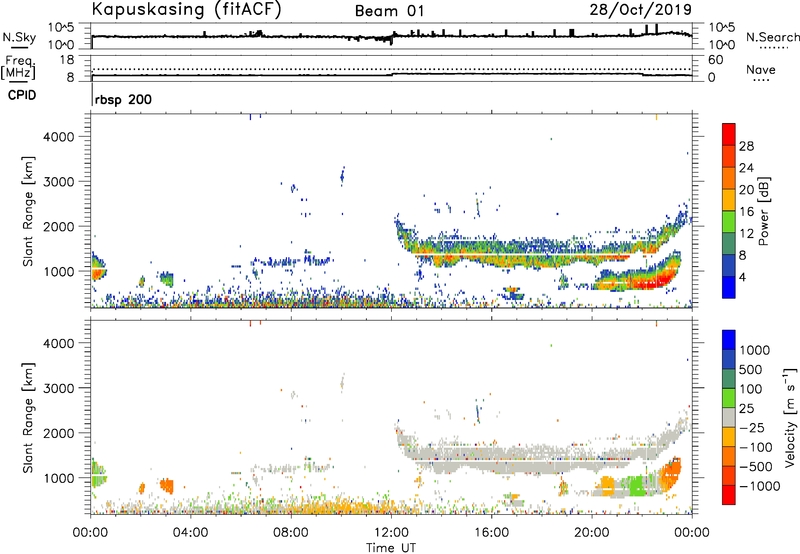Click the '20:00' time axis label
This screenshot has width=800, height=554.
click(x=591, y=533)
